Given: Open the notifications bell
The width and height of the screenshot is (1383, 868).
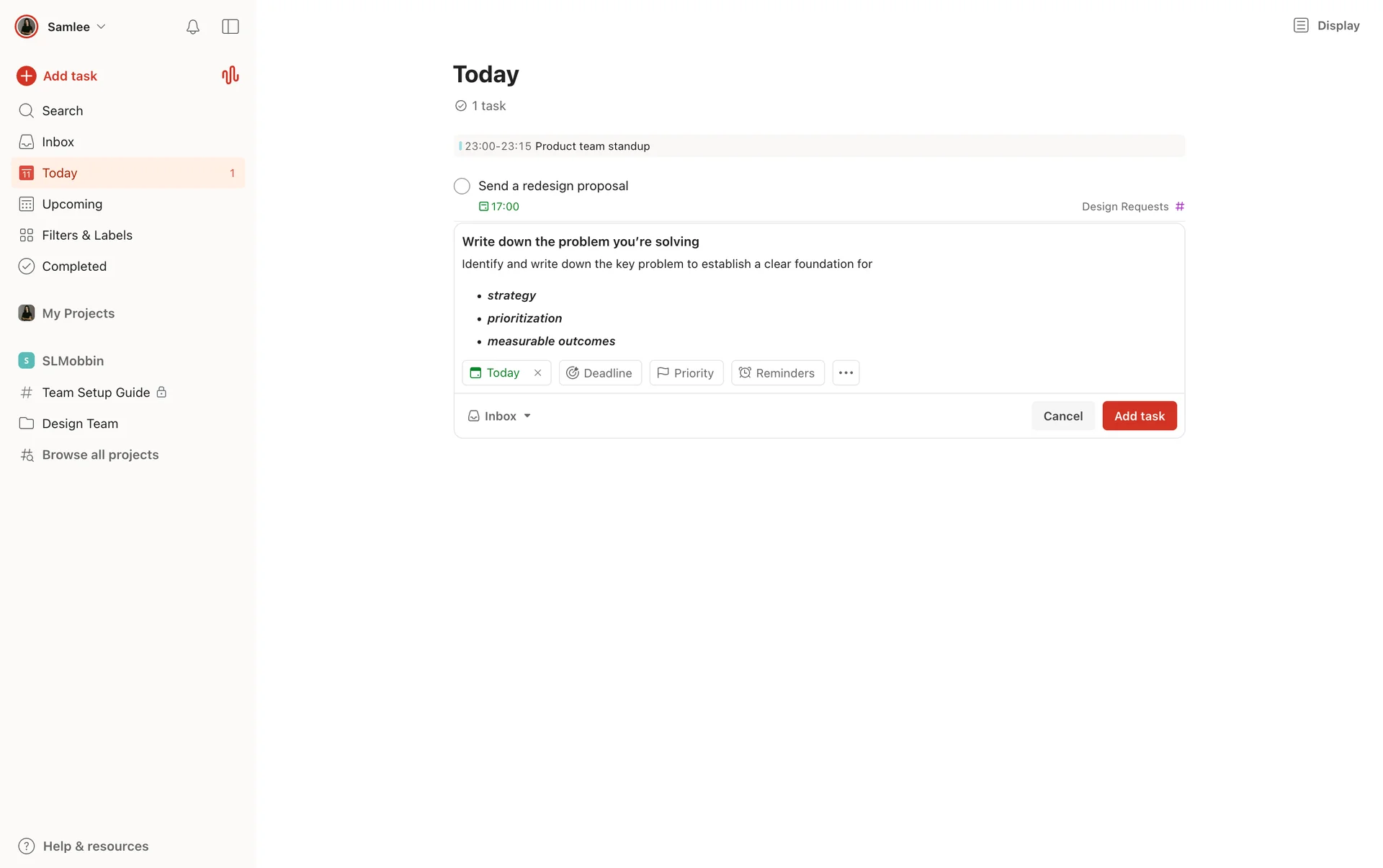Looking at the screenshot, I should (x=192, y=27).
